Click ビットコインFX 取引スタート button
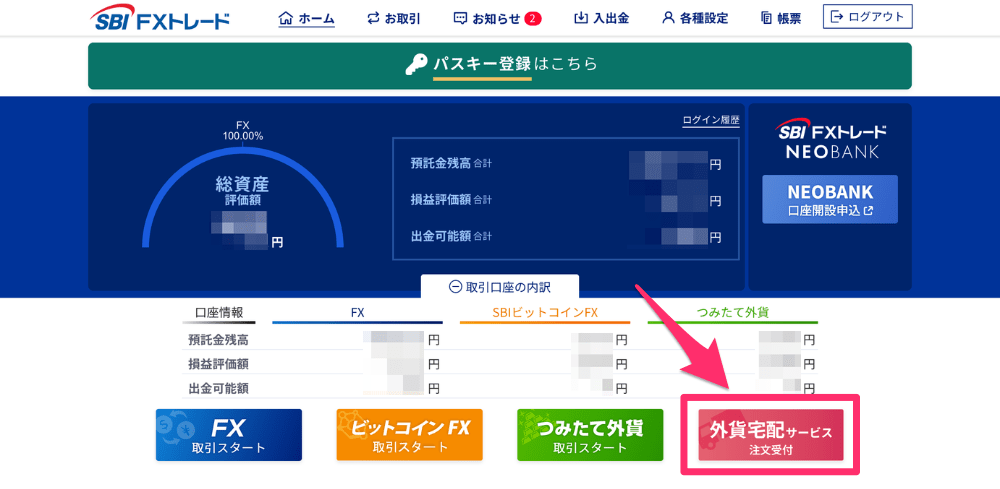Viewport: 1000px width, 489px height. [x=409, y=435]
